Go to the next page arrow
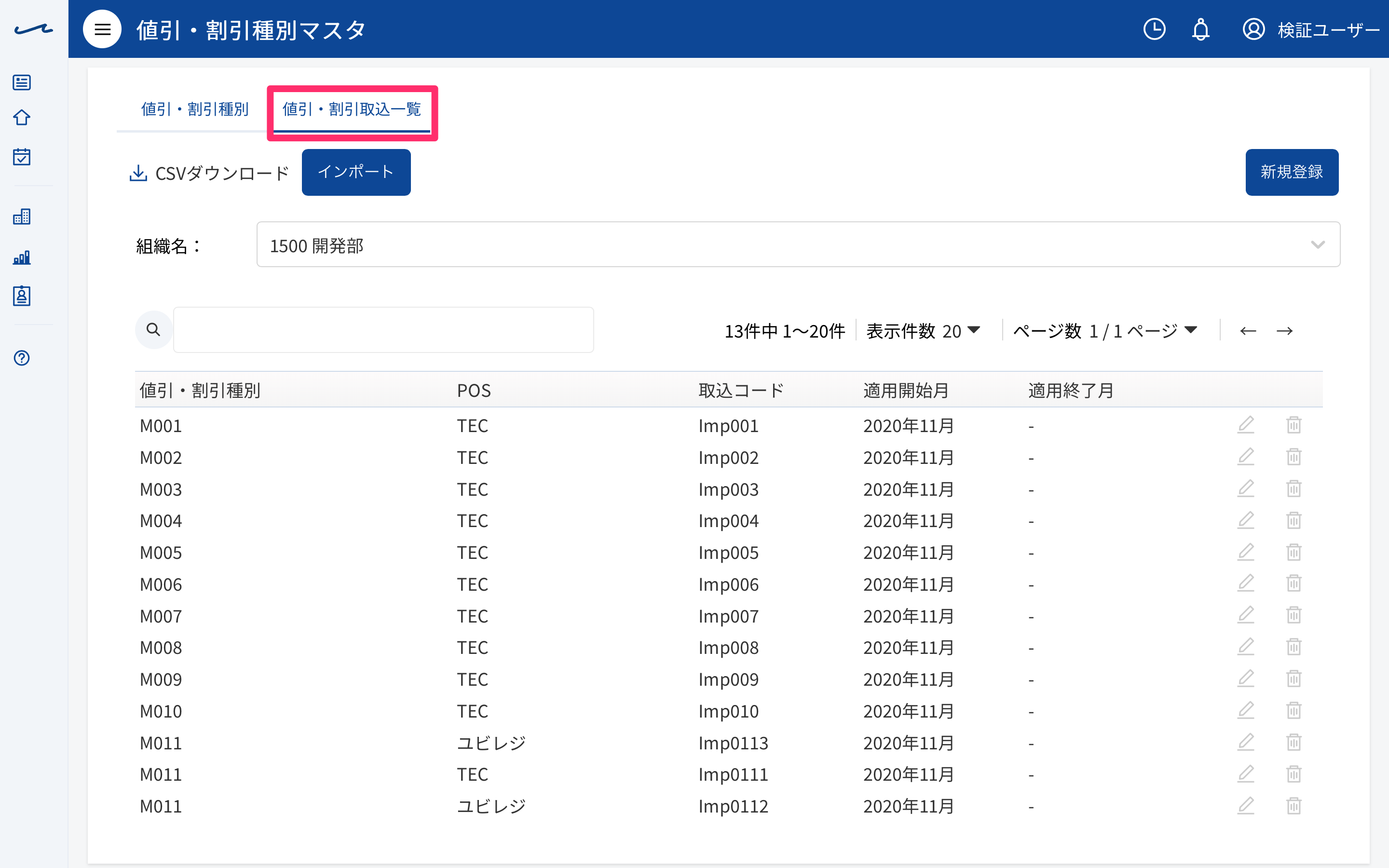The width and height of the screenshot is (1389, 868). click(1284, 331)
